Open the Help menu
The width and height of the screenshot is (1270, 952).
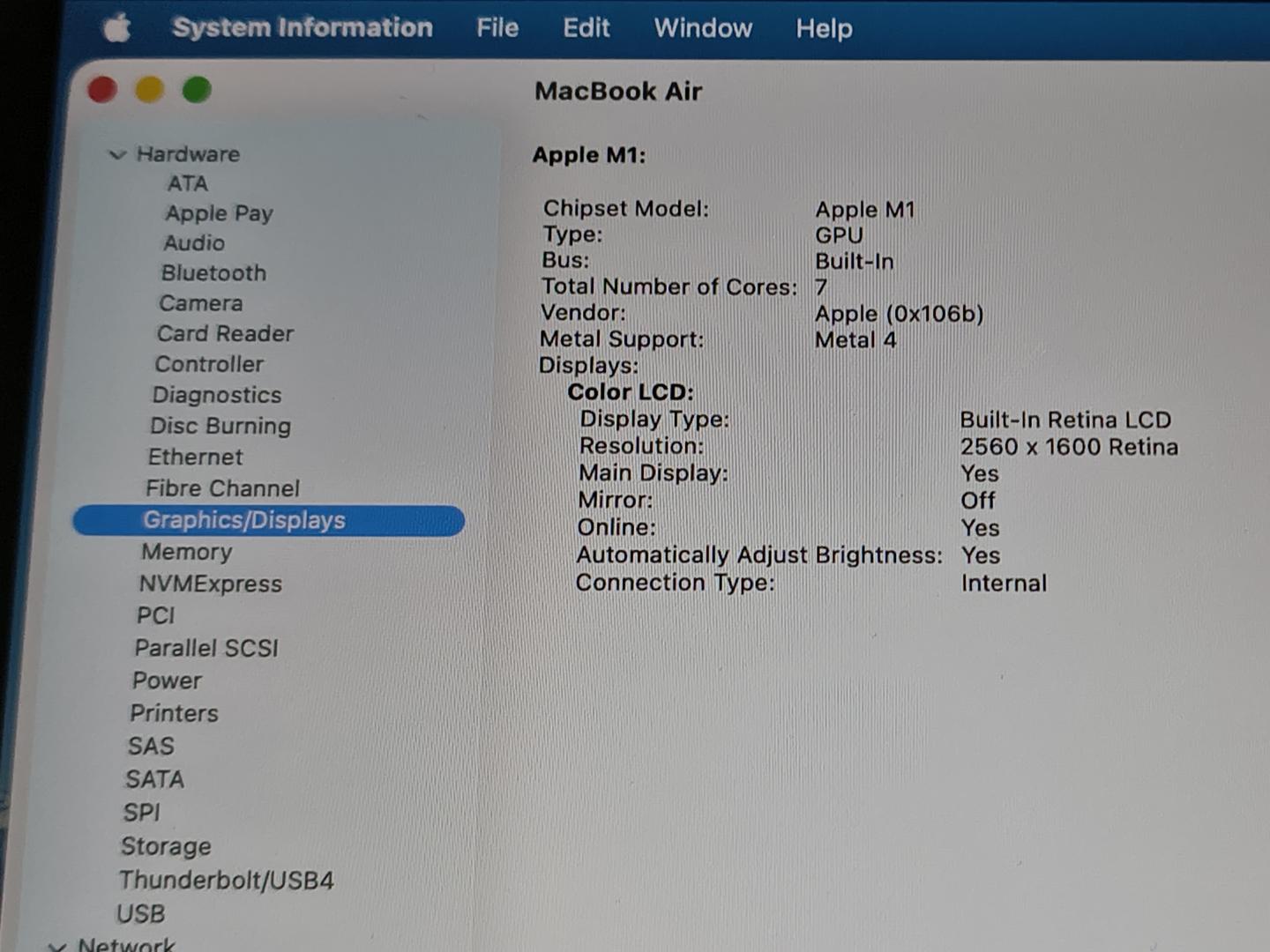coord(824,29)
